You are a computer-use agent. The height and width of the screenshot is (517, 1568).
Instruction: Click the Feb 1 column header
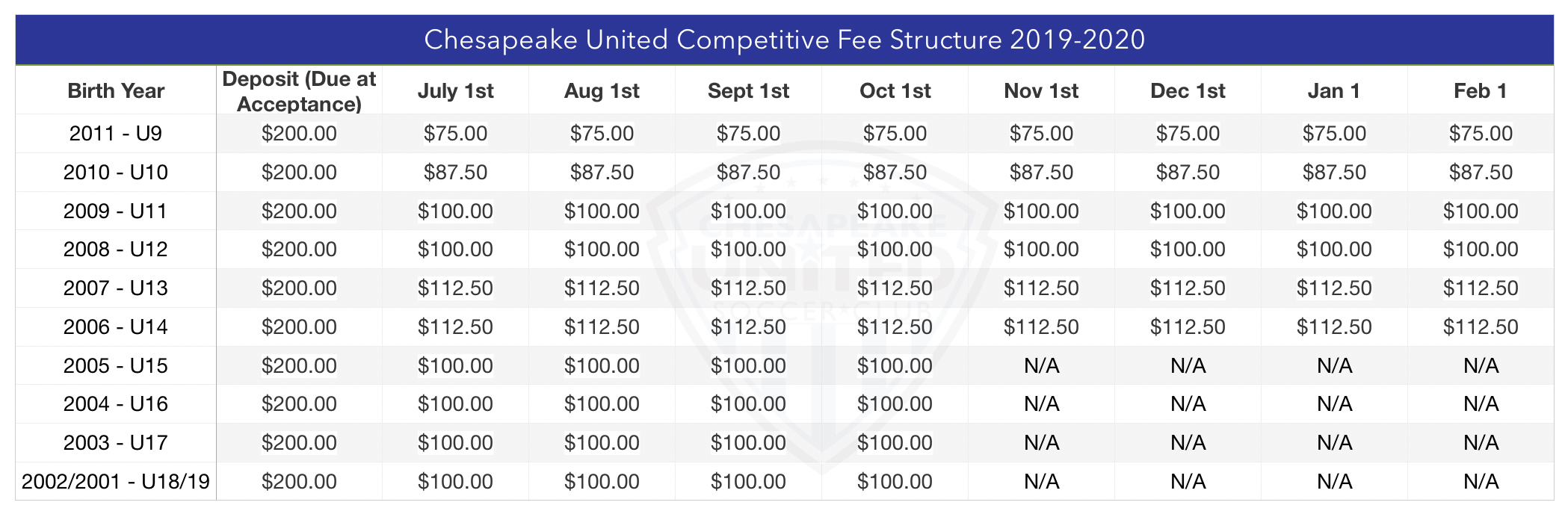coord(1481,91)
